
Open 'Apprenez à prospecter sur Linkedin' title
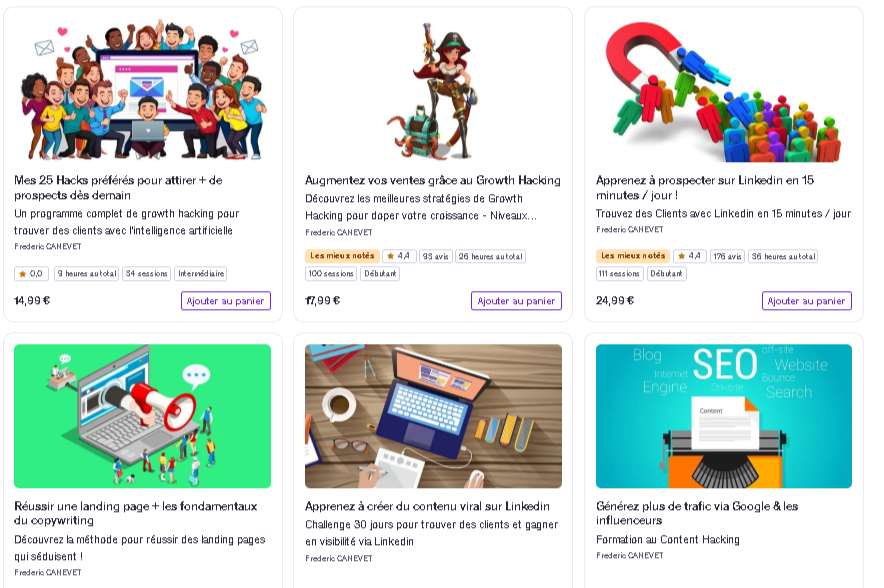click(705, 188)
